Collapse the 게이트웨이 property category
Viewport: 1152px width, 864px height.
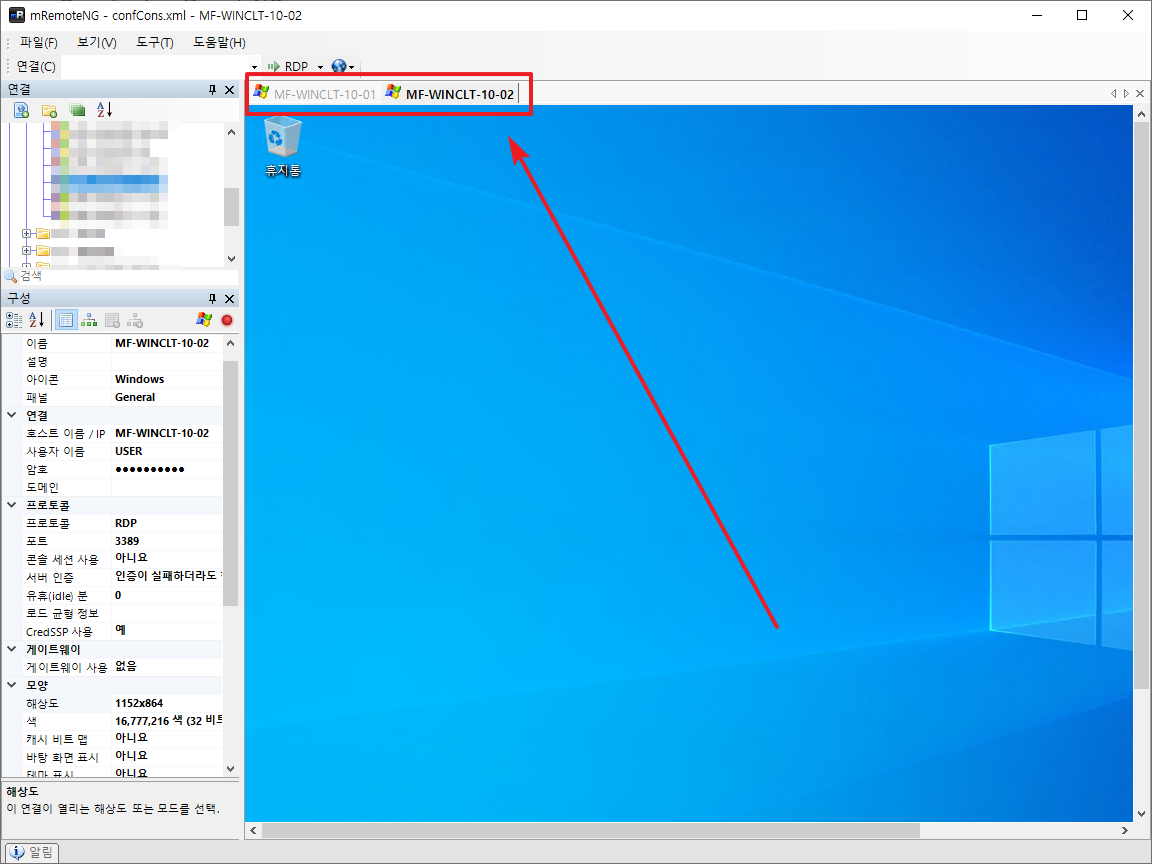pyautogui.click(x=12, y=649)
